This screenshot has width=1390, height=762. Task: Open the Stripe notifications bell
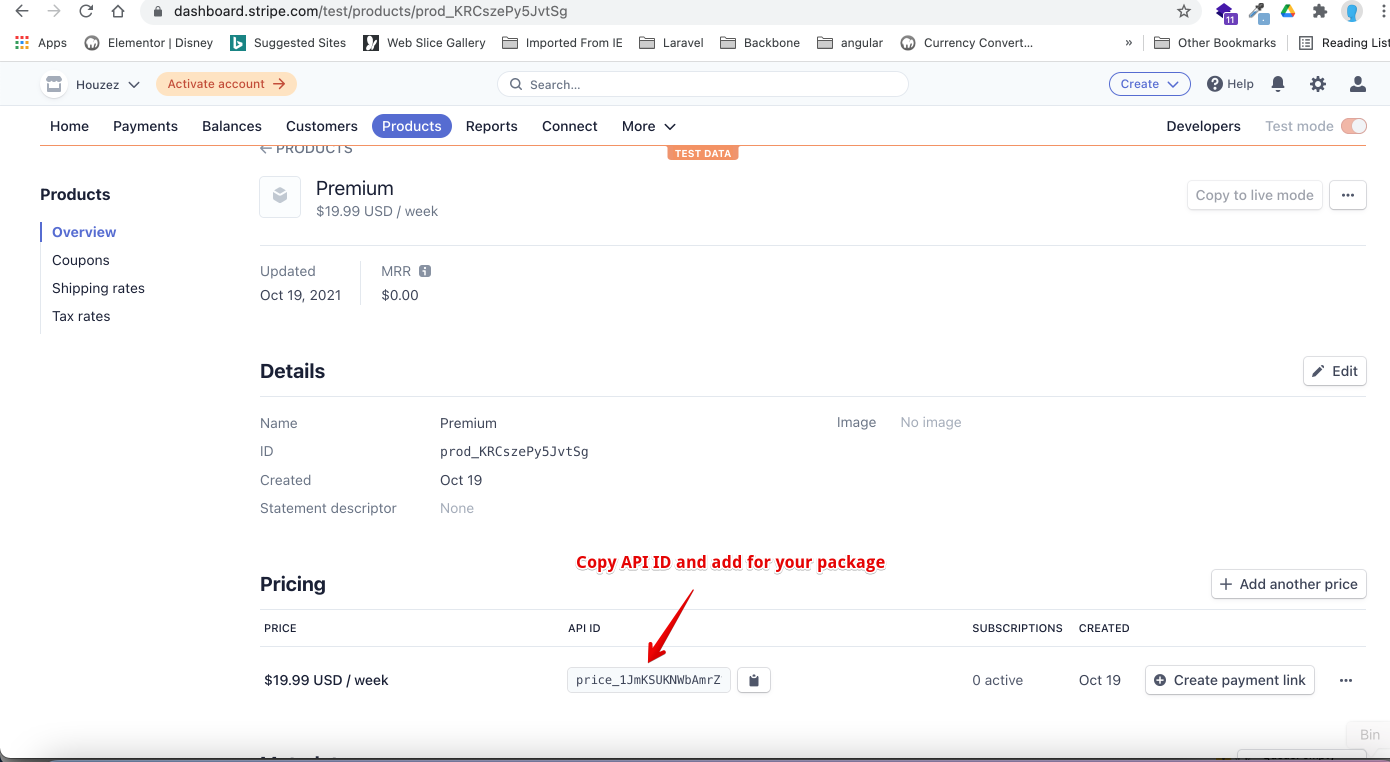click(1278, 84)
